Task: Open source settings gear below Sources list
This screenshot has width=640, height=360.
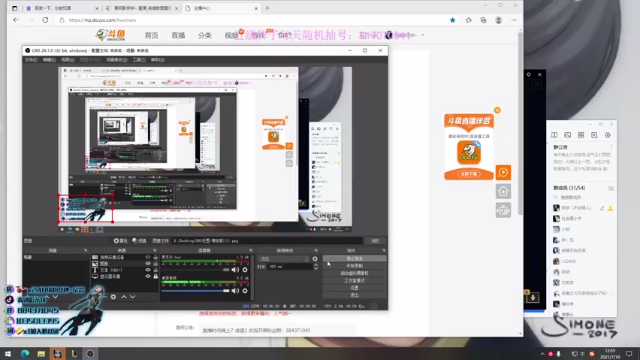Action: pyautogui.click(x=113, y=297)
